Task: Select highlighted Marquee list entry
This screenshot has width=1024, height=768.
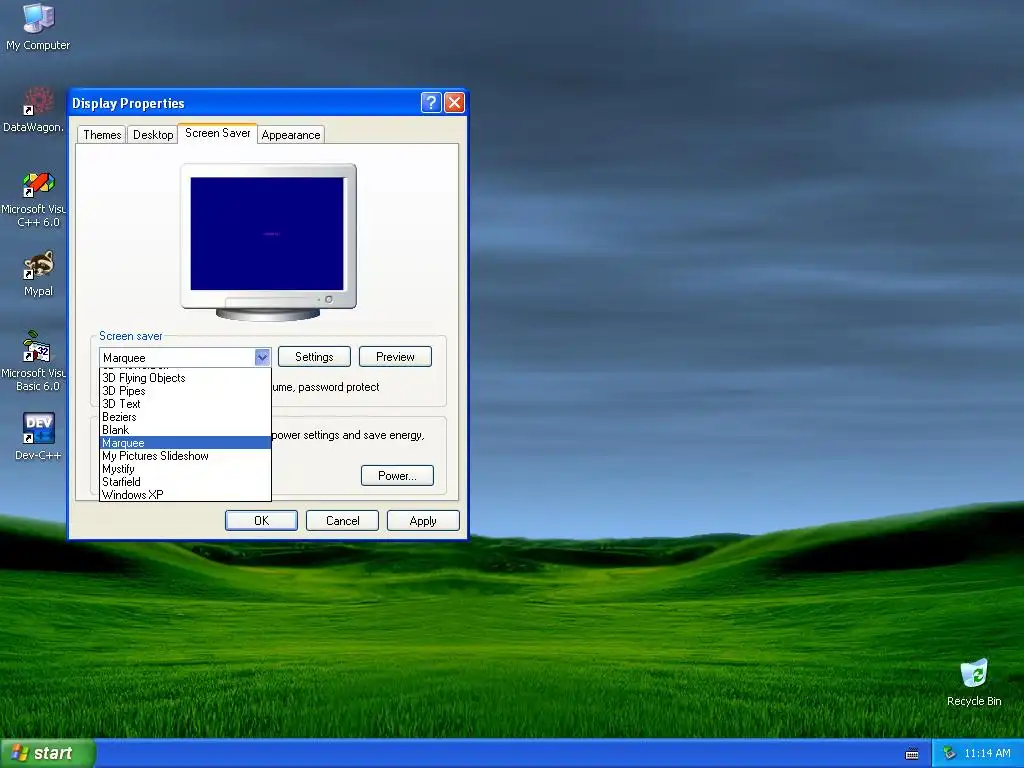Action: pyautogui.click(x=185, y=443)
